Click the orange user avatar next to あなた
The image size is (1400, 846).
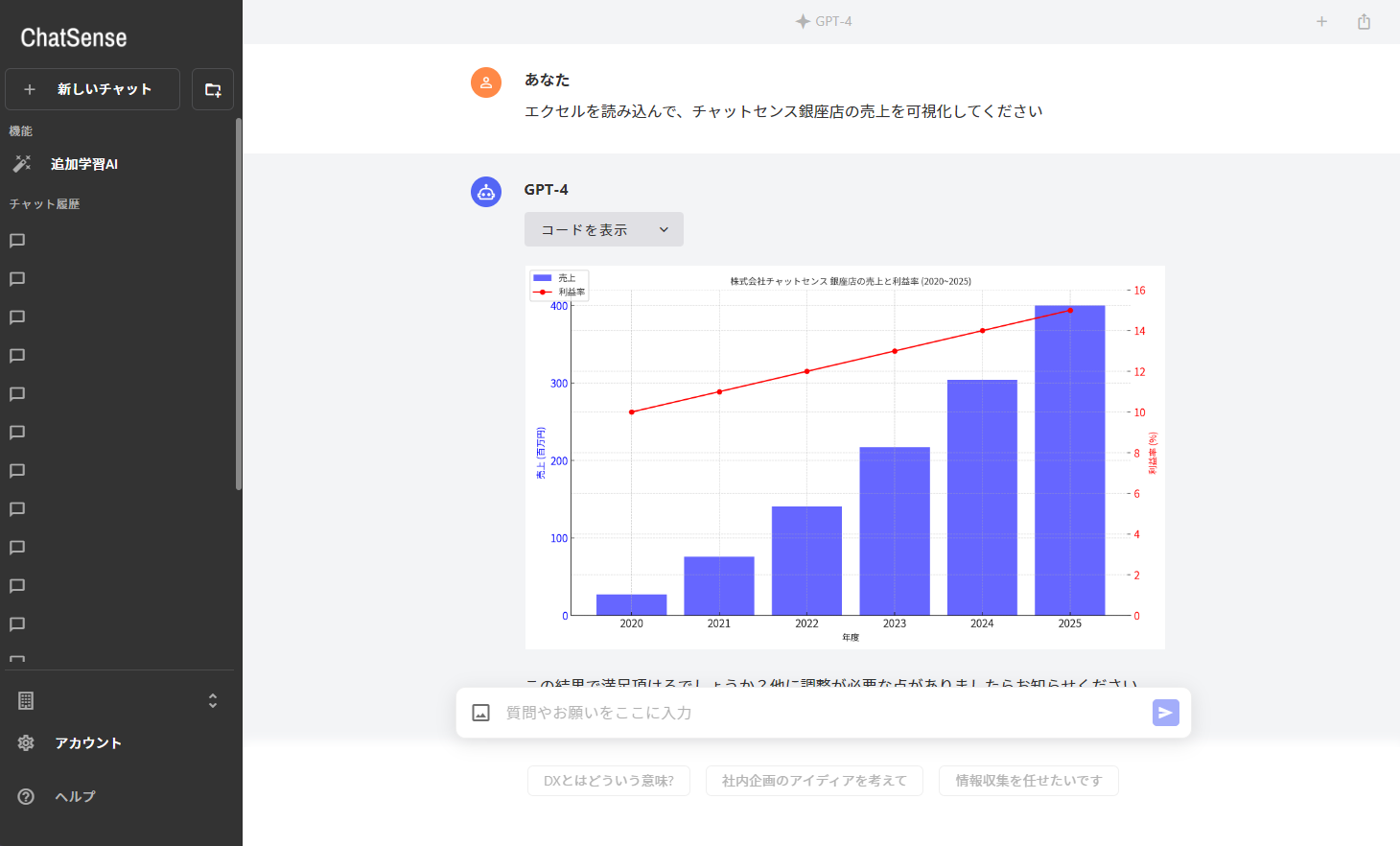tap(486, 82)
